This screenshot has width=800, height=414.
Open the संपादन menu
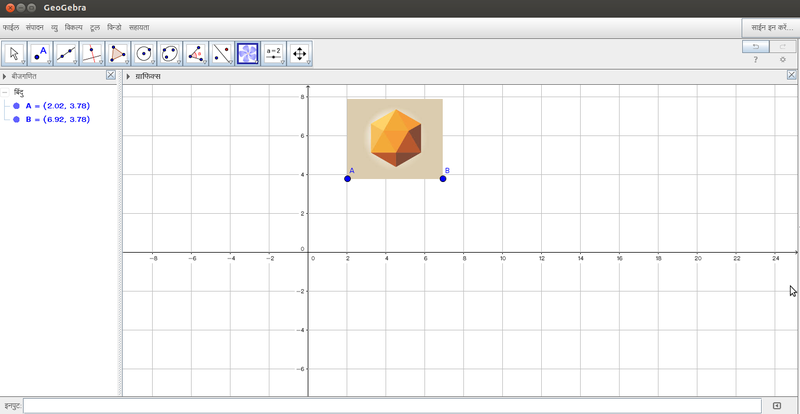[35, 28]
